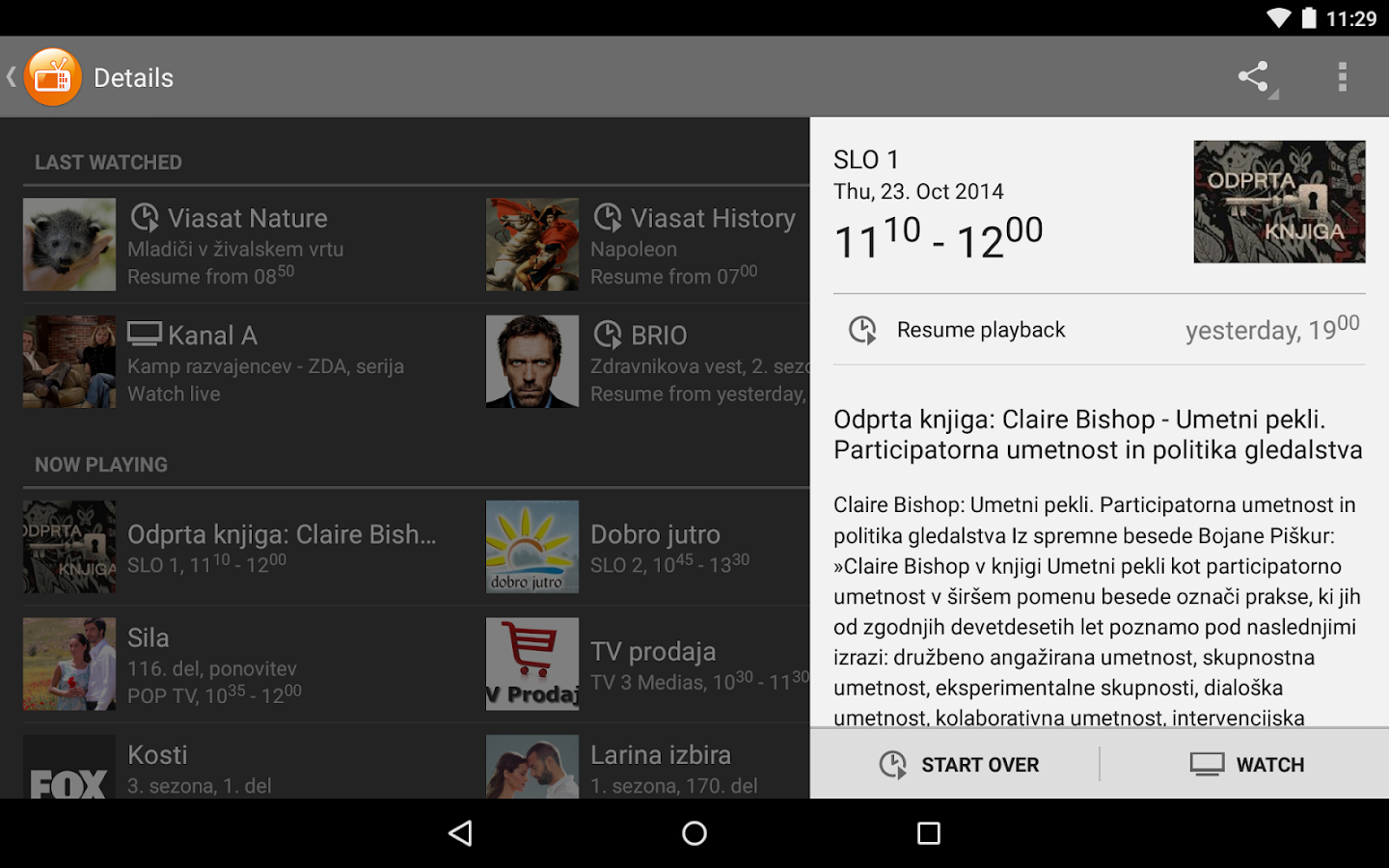Collapse the details panel via back arrow
The height and width of the screenshot is (868, 1389).
click(10, 75)
